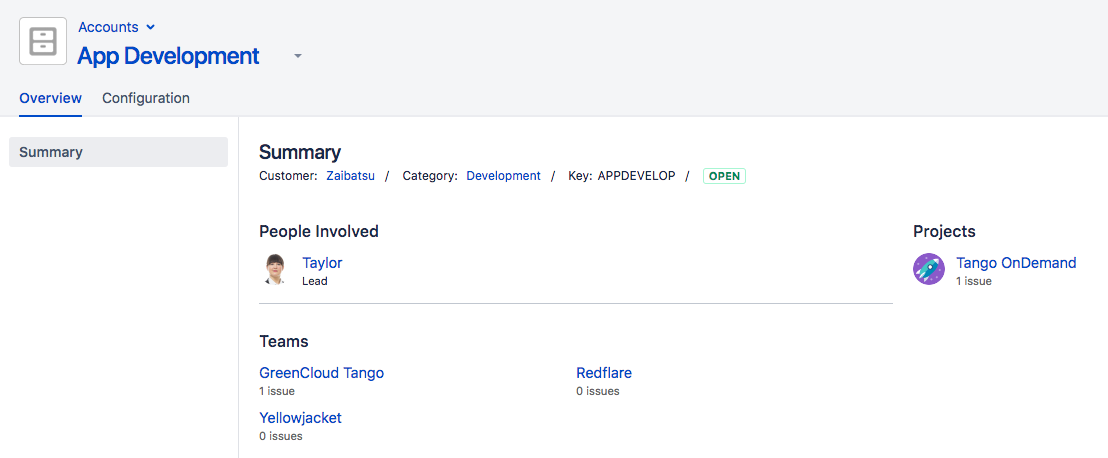Click the APPDEVELOP key text
The height and width of the screenshot is (458, 1108).
[636, 176]
